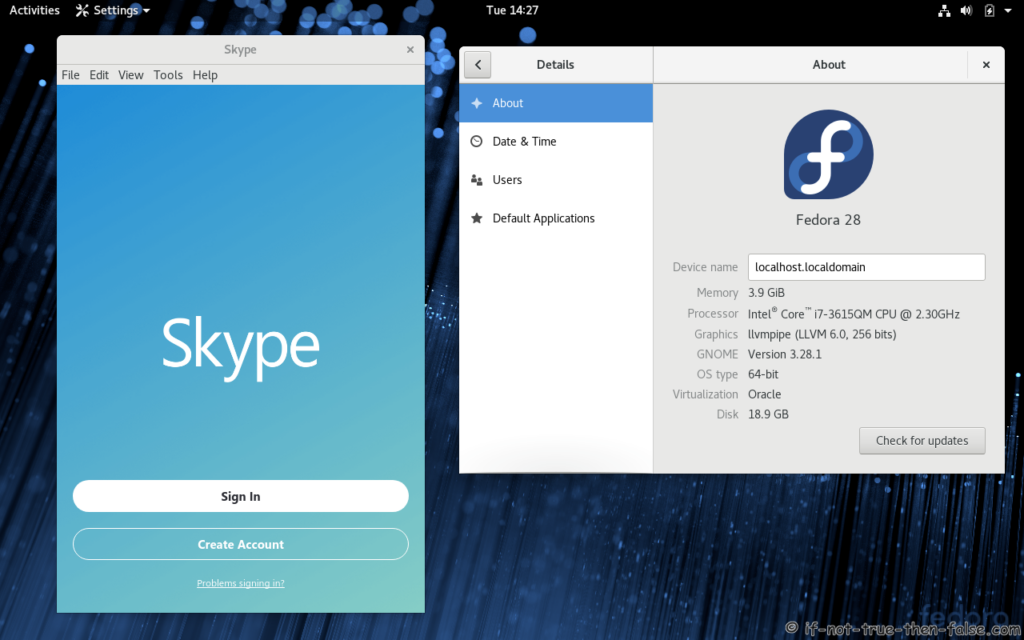The height and width of the screenshot is (640, 1024).
Task: Click the star icon beside Default Applications
Action: [x=477, y=218]
